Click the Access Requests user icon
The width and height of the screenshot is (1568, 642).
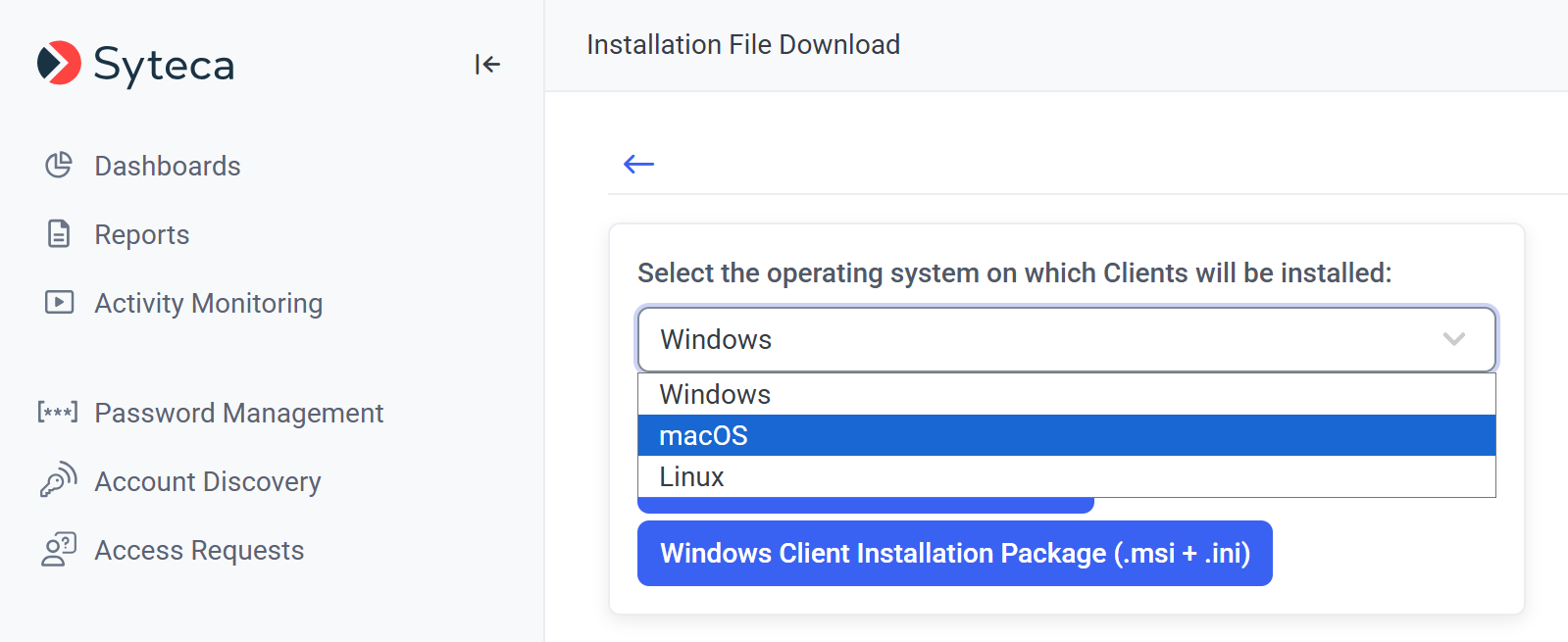coord(58,549)
